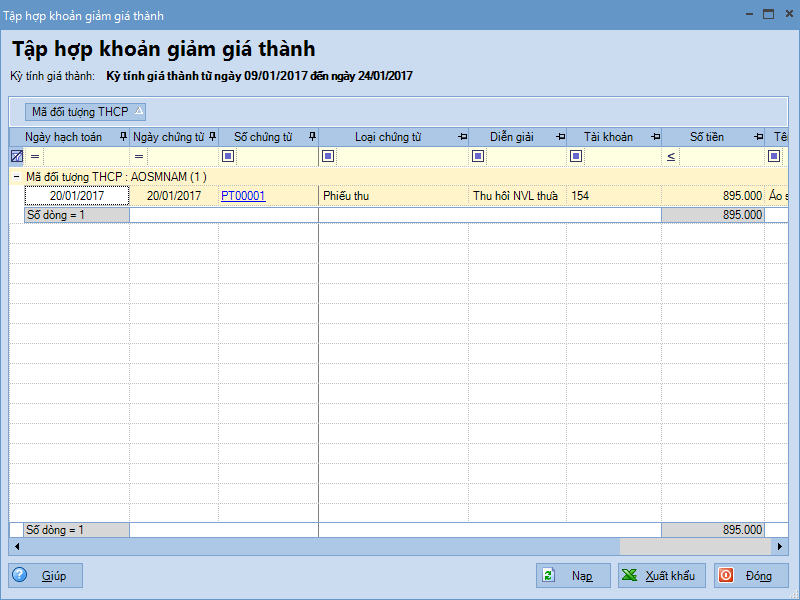
Task: Click the Nạp reload button
Action: point(574,576)
